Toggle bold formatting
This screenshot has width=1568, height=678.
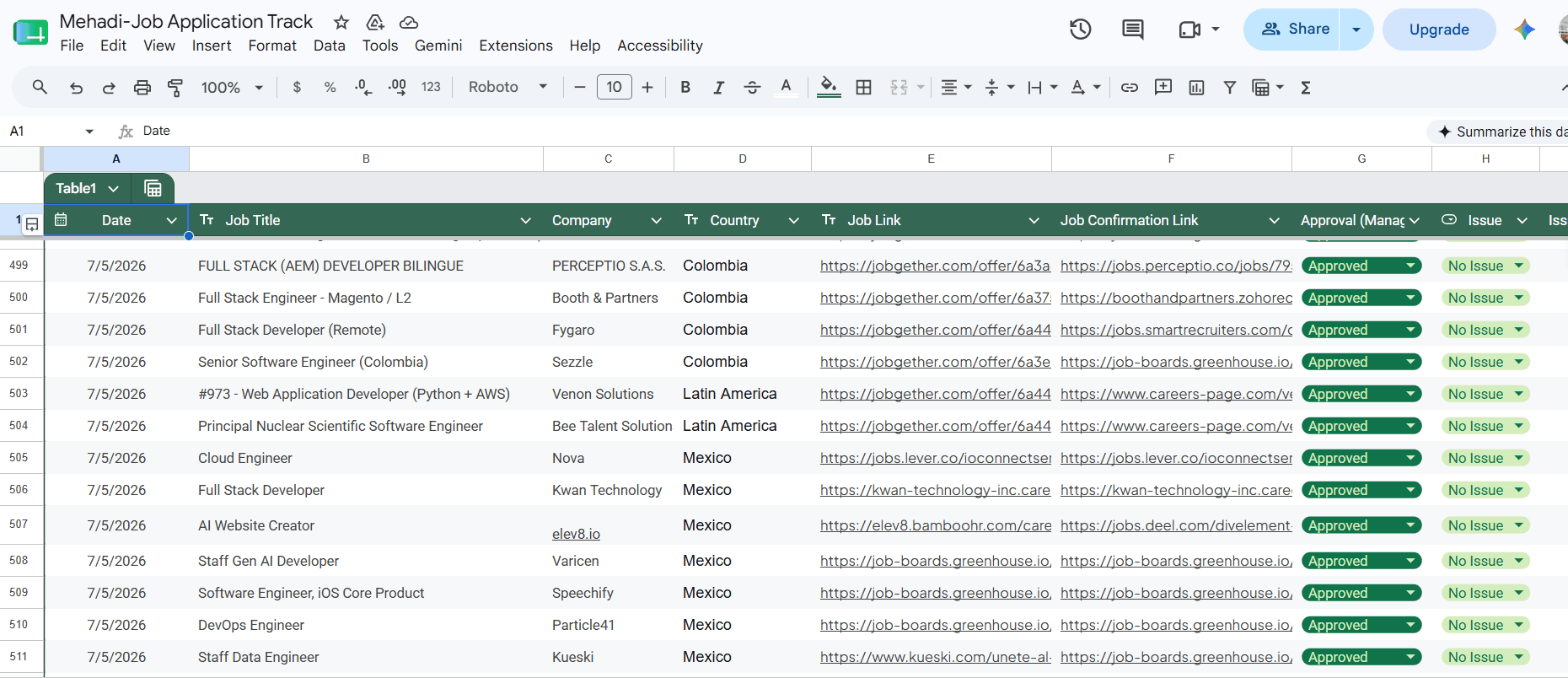[685, 87]
